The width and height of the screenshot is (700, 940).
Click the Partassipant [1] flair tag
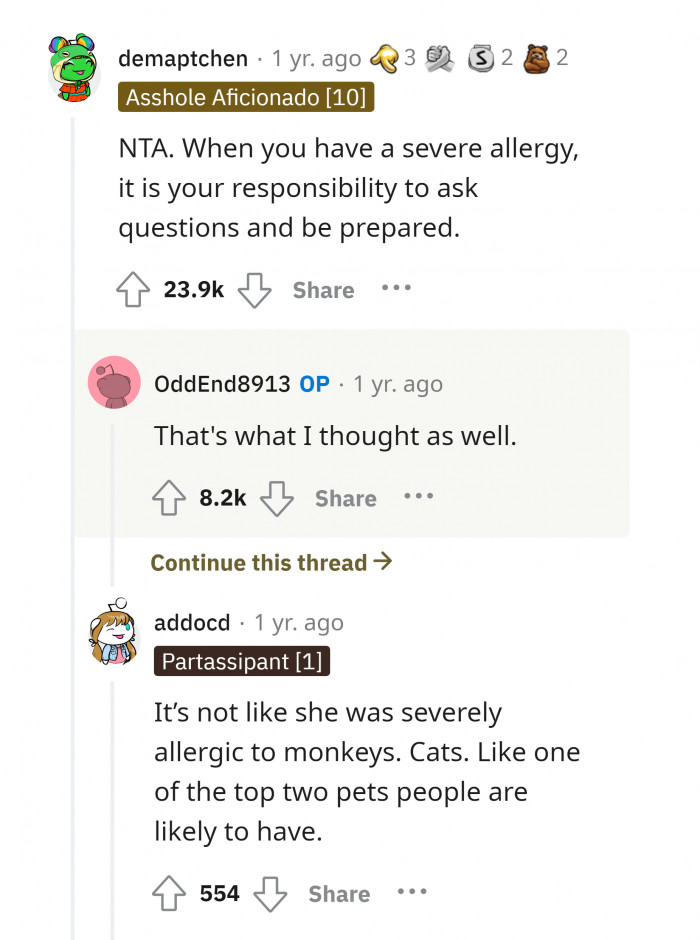click(x=241, y=661)
